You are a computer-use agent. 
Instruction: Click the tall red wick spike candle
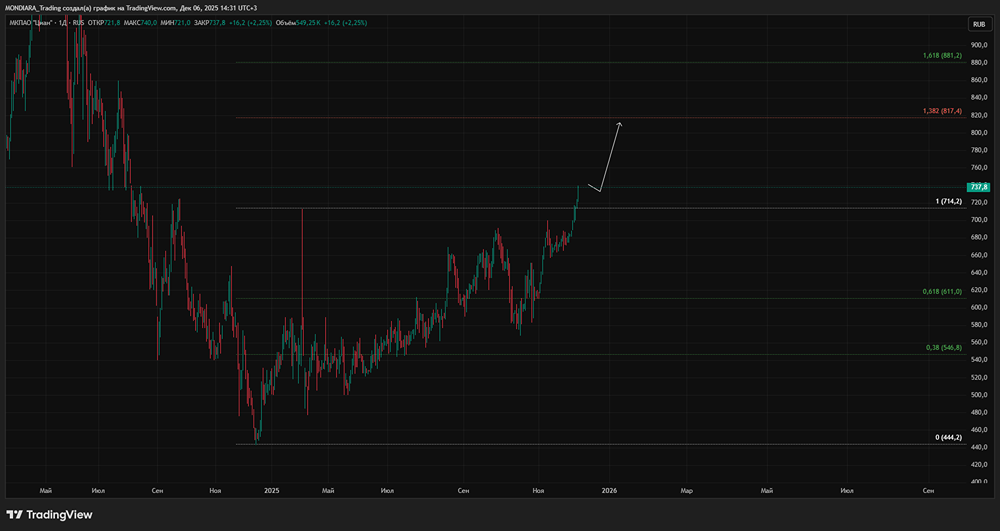pyautogui.click(x=302, y=260)
